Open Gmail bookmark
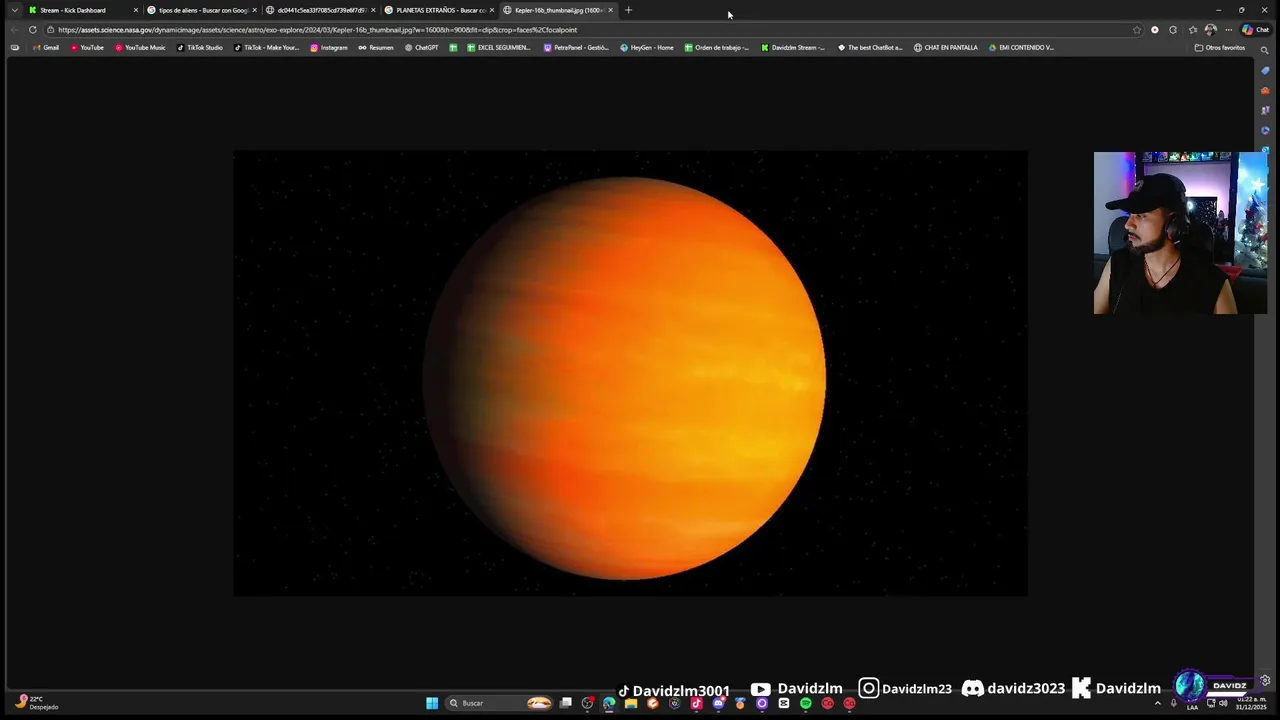1280x720 pixels. pos(46,47)
